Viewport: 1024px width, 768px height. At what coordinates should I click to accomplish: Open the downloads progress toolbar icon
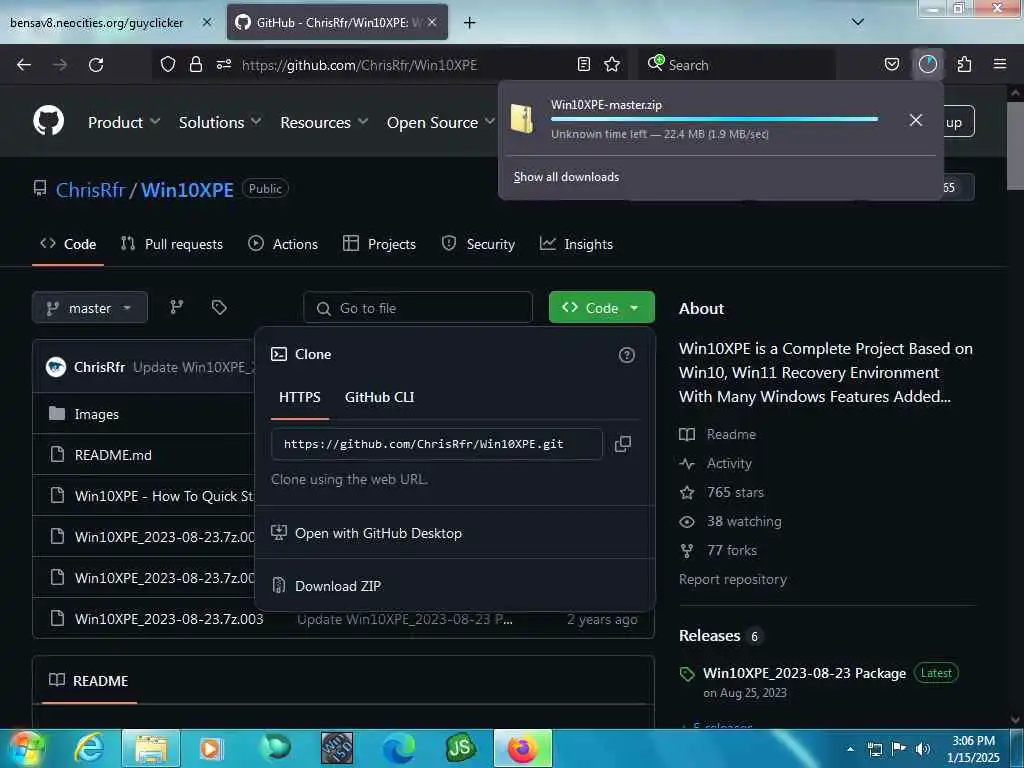coord(927,64)
